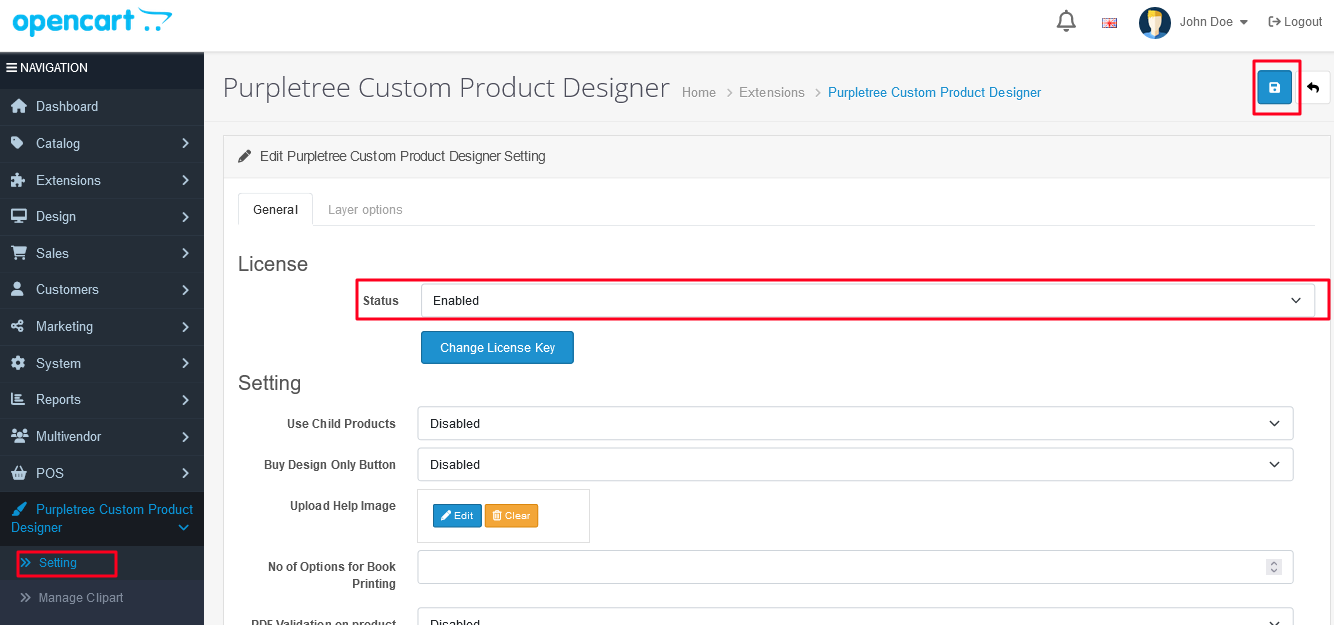This screenshot has height=625, width=1334.
Task: Click the blue save icon button
Action: 1274,88
